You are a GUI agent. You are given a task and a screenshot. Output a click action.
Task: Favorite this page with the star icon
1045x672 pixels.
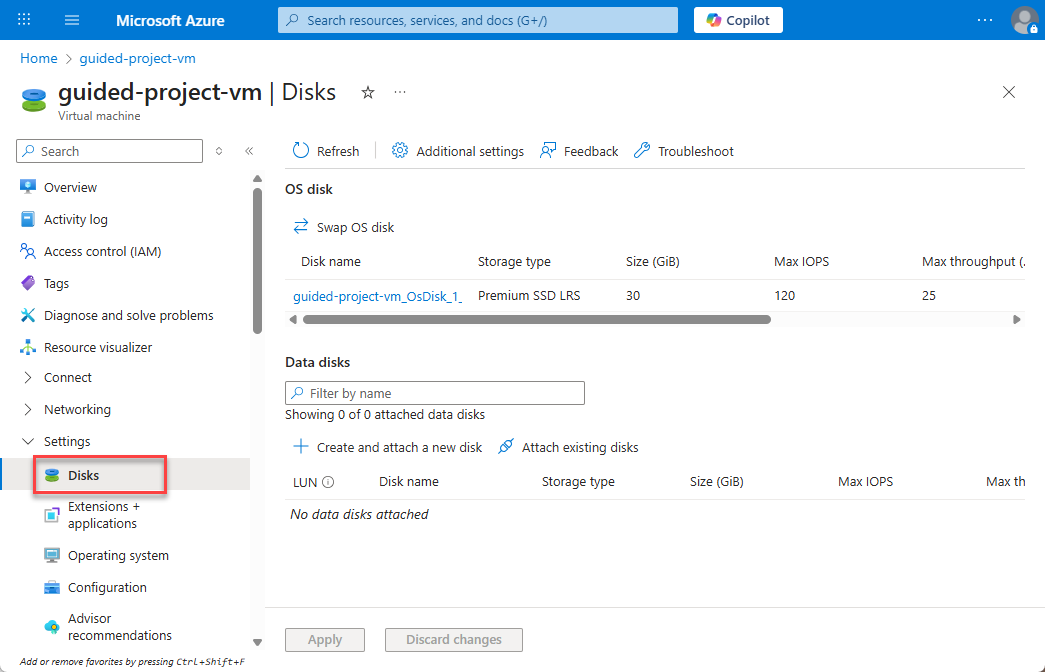coord(367,93)
